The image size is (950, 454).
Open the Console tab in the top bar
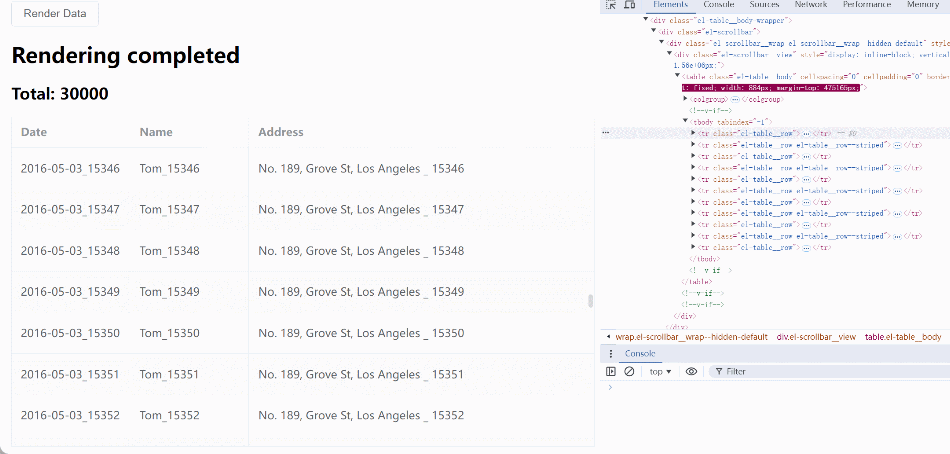(719, 4)
